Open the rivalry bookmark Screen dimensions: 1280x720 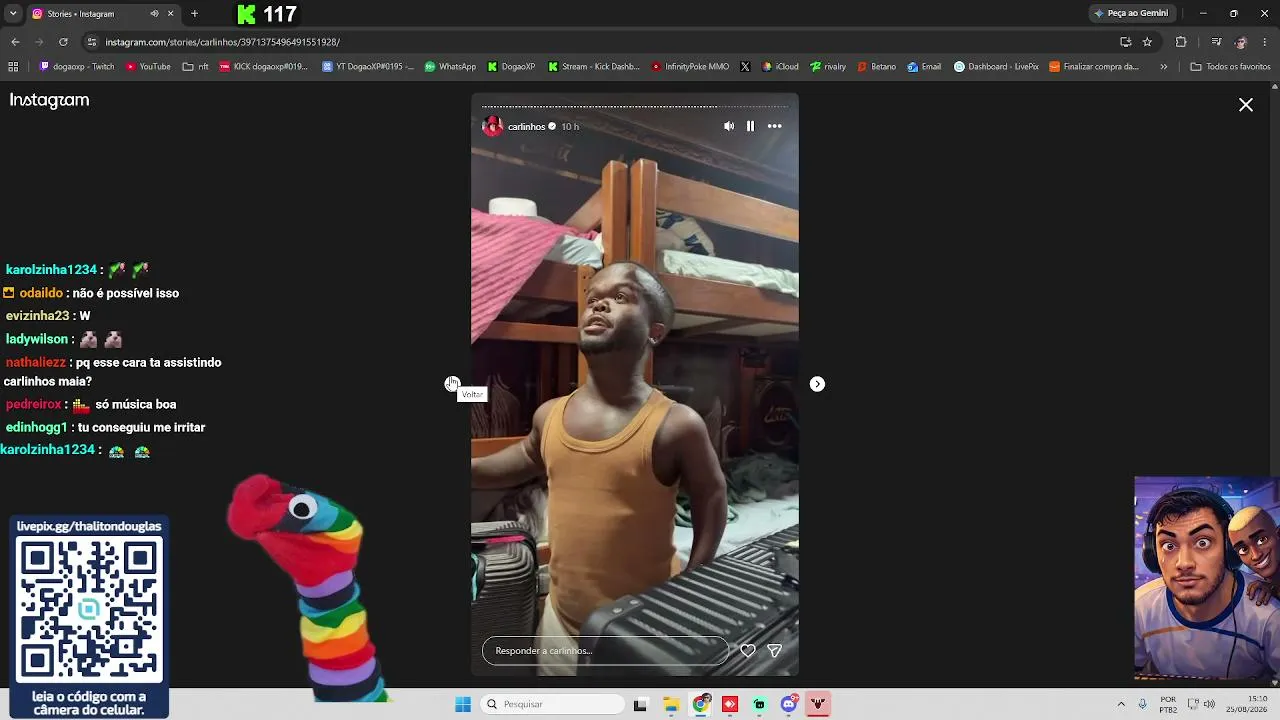[828, 67]
